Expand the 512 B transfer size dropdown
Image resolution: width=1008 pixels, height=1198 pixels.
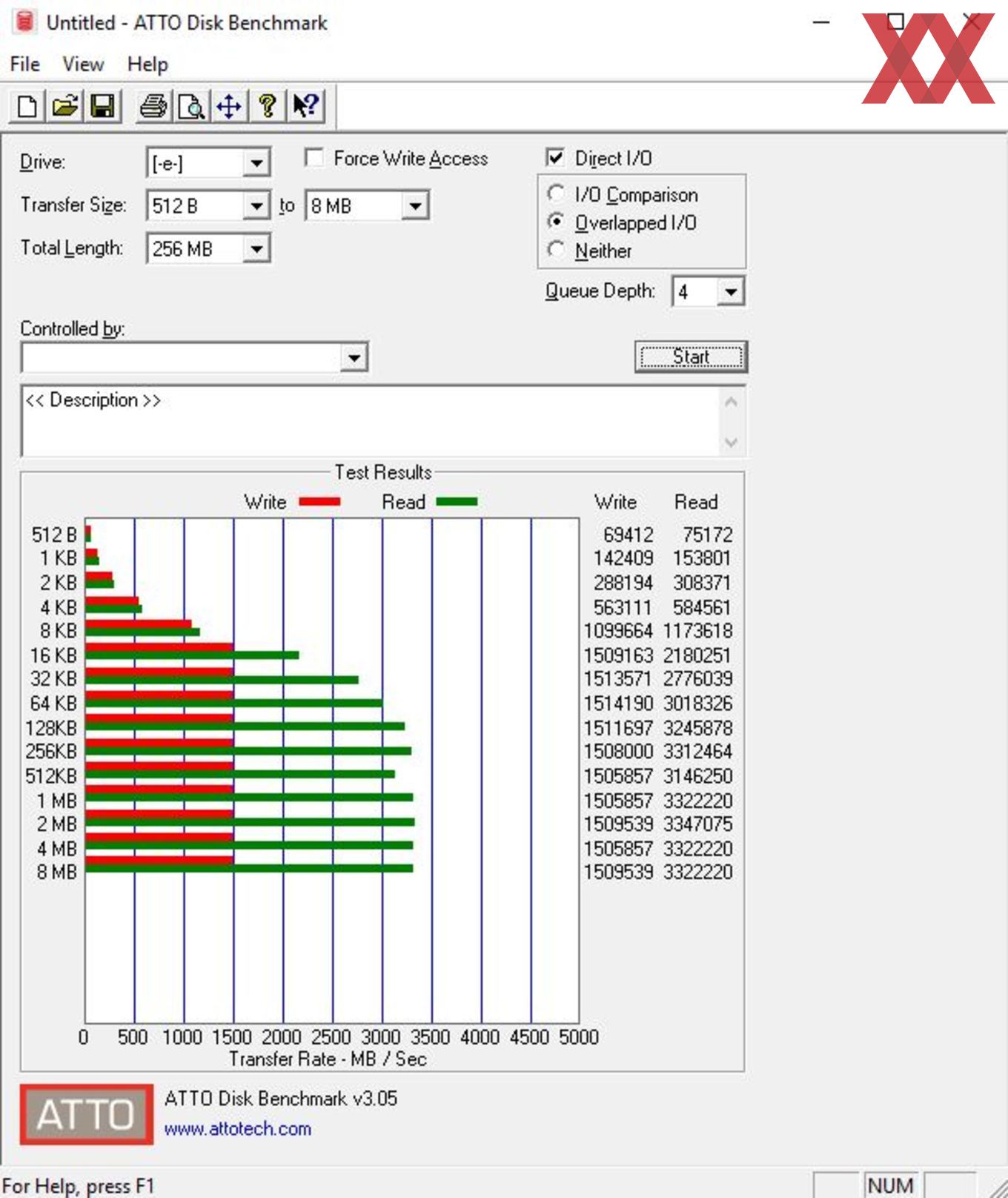pyautogui.click(x=256, y=205)
